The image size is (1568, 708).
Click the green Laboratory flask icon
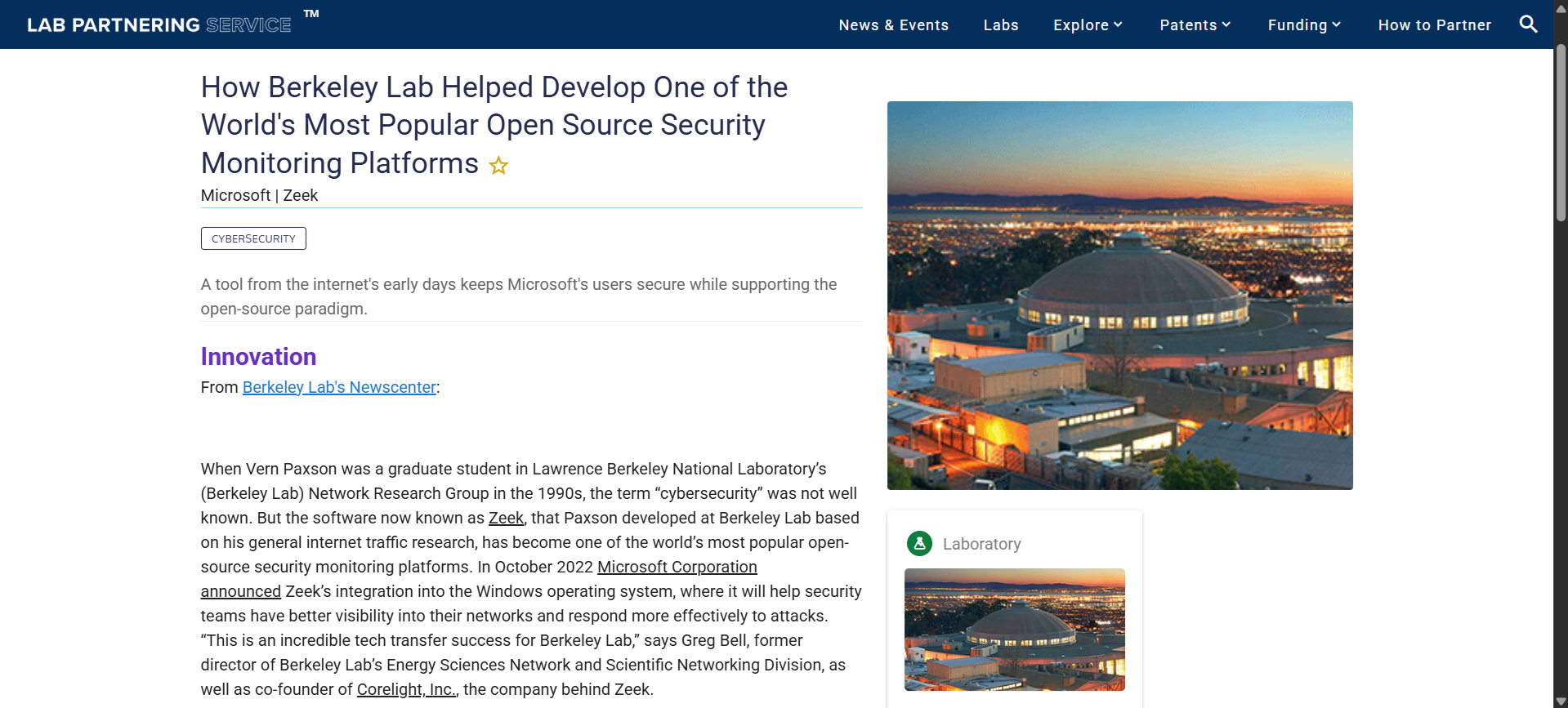(x=919, y=544)
